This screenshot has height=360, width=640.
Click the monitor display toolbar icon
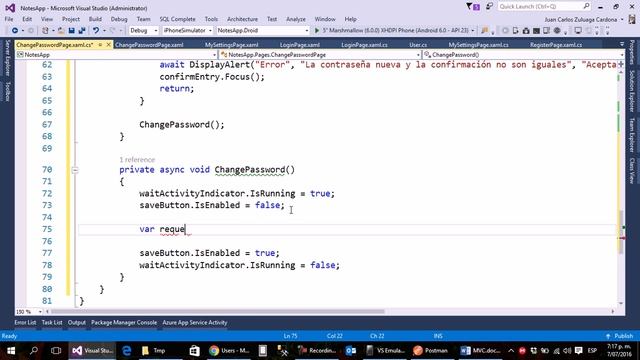[x=578, y=31]
